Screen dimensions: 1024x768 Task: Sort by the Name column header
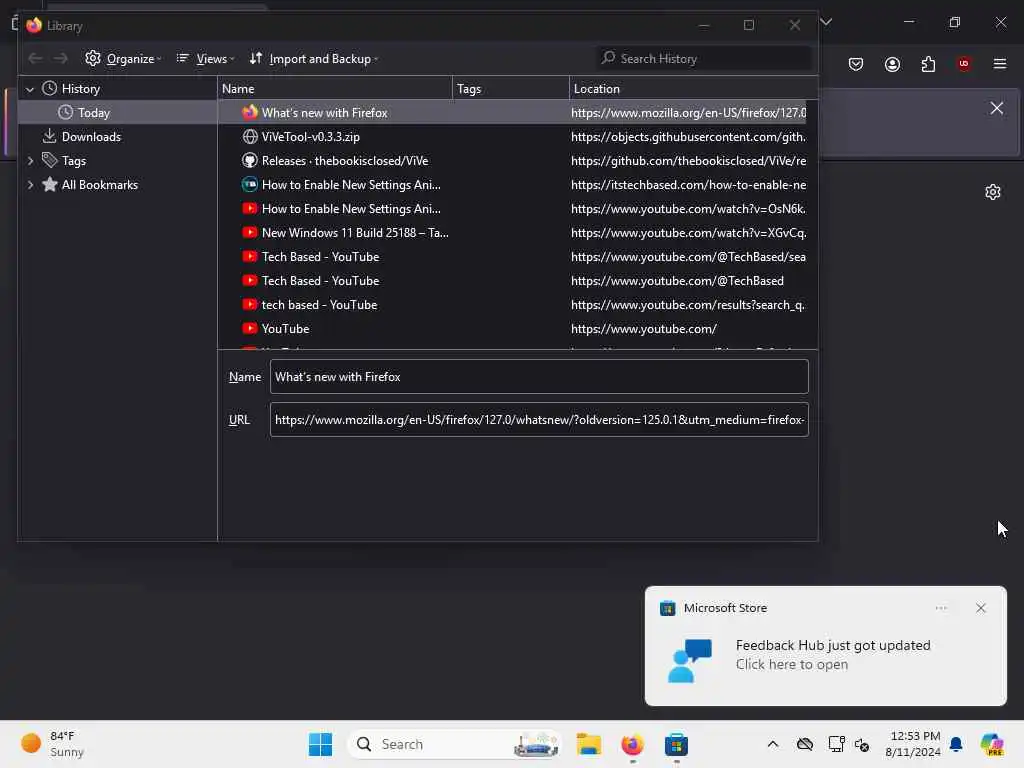click(x=335, y=89)
